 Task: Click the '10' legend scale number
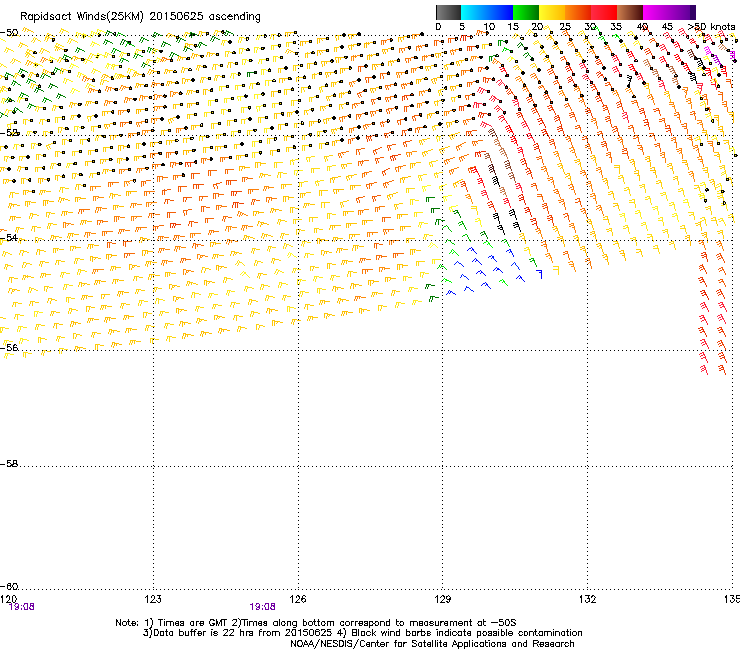click(489, 27)
